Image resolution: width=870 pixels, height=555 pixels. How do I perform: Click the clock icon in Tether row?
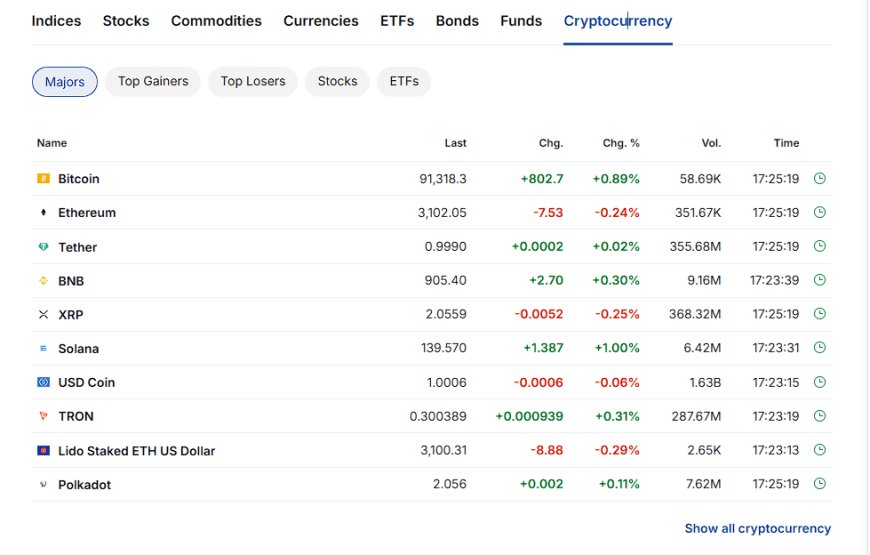(x=820, y=246)
